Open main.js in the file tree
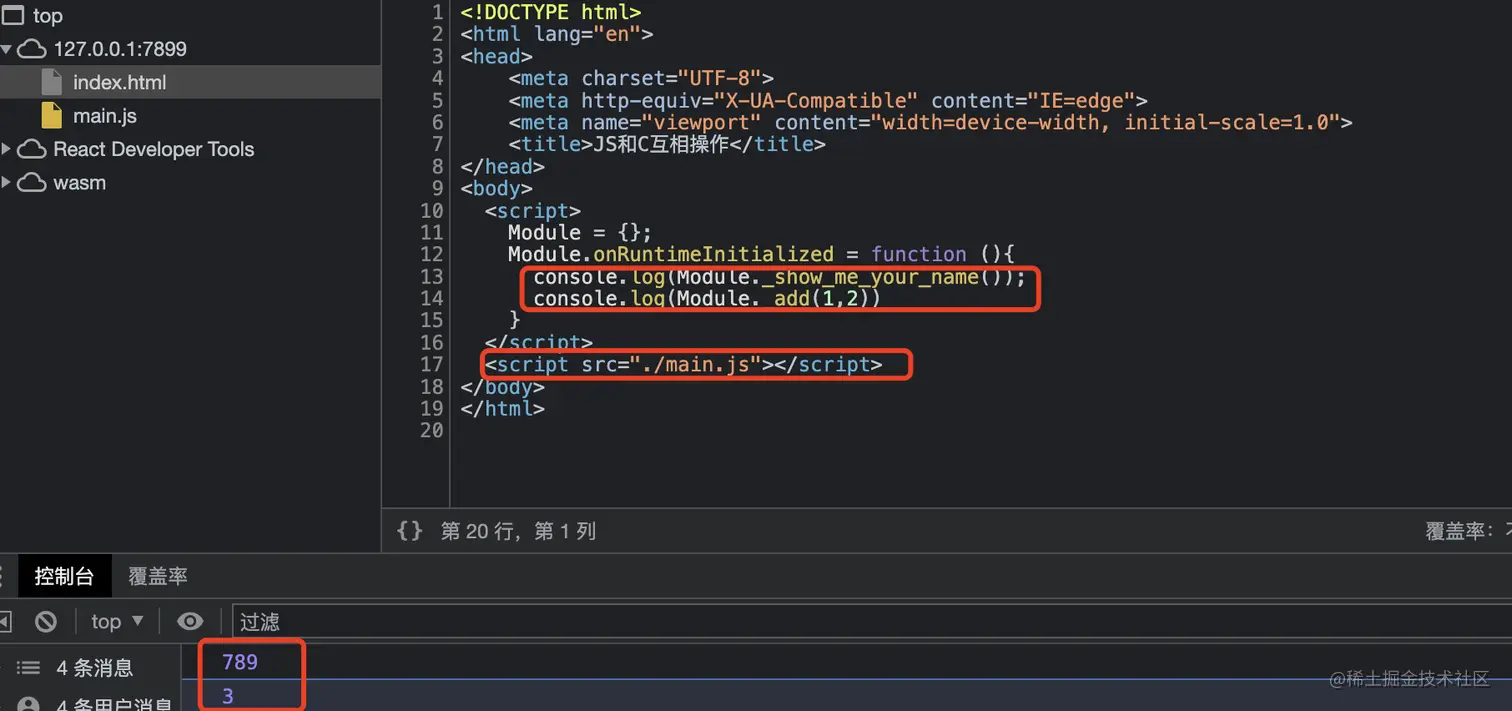Image resolution: width=1512 pixels, height=711 pixels. pyautogui.click(x=105, y=116)
